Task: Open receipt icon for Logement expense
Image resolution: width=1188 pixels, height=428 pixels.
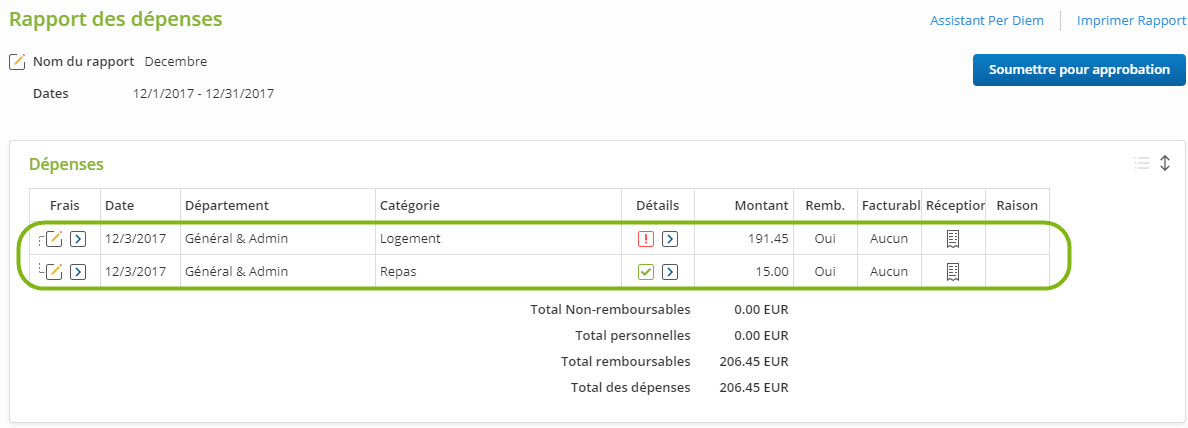Action: click(953, 239)
